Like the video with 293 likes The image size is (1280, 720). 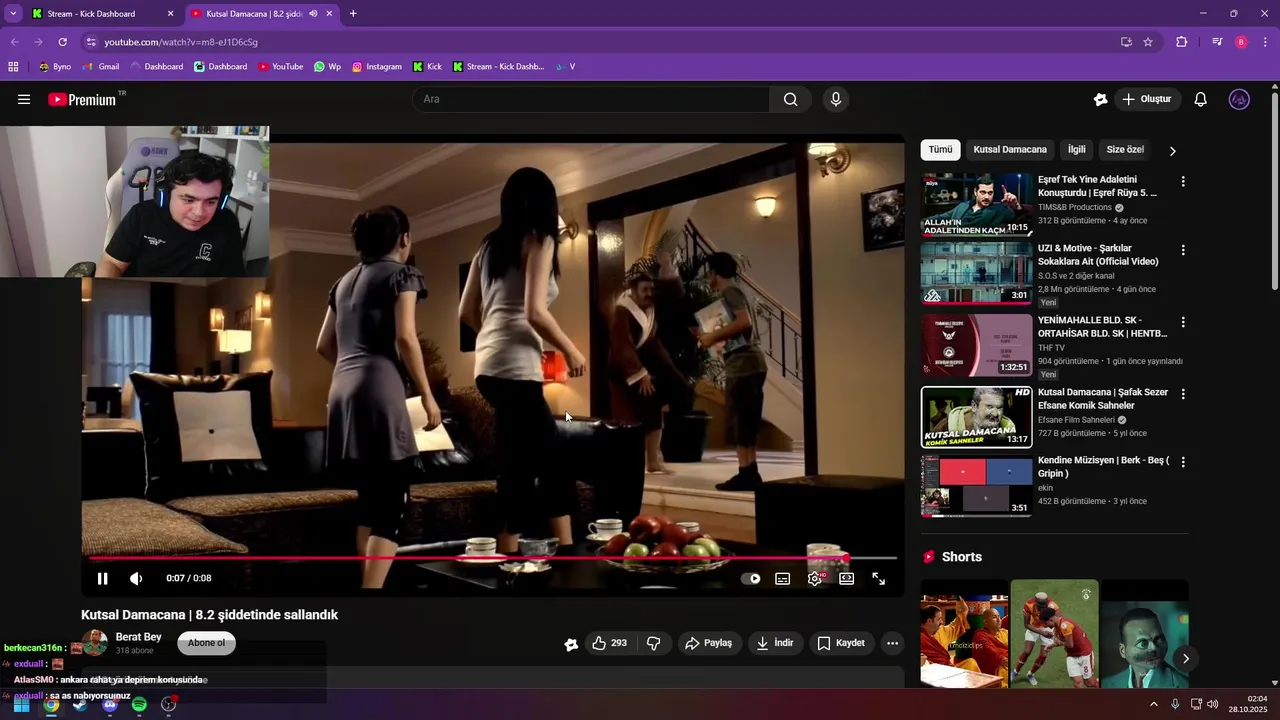coord(609,643)
